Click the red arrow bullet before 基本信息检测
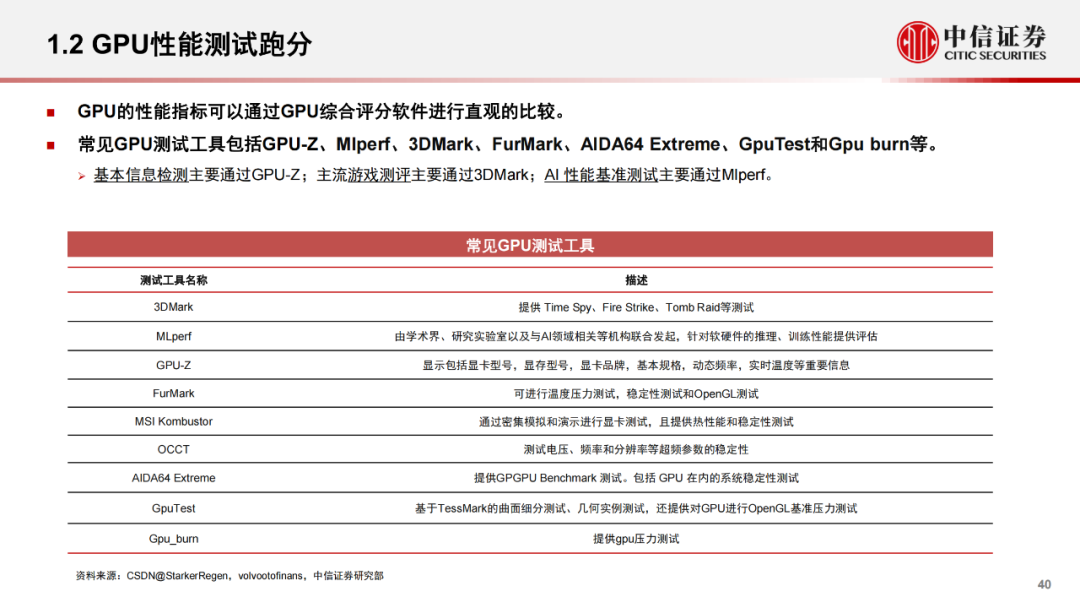The image size is (1080, 608). click(x=81, y=176)
